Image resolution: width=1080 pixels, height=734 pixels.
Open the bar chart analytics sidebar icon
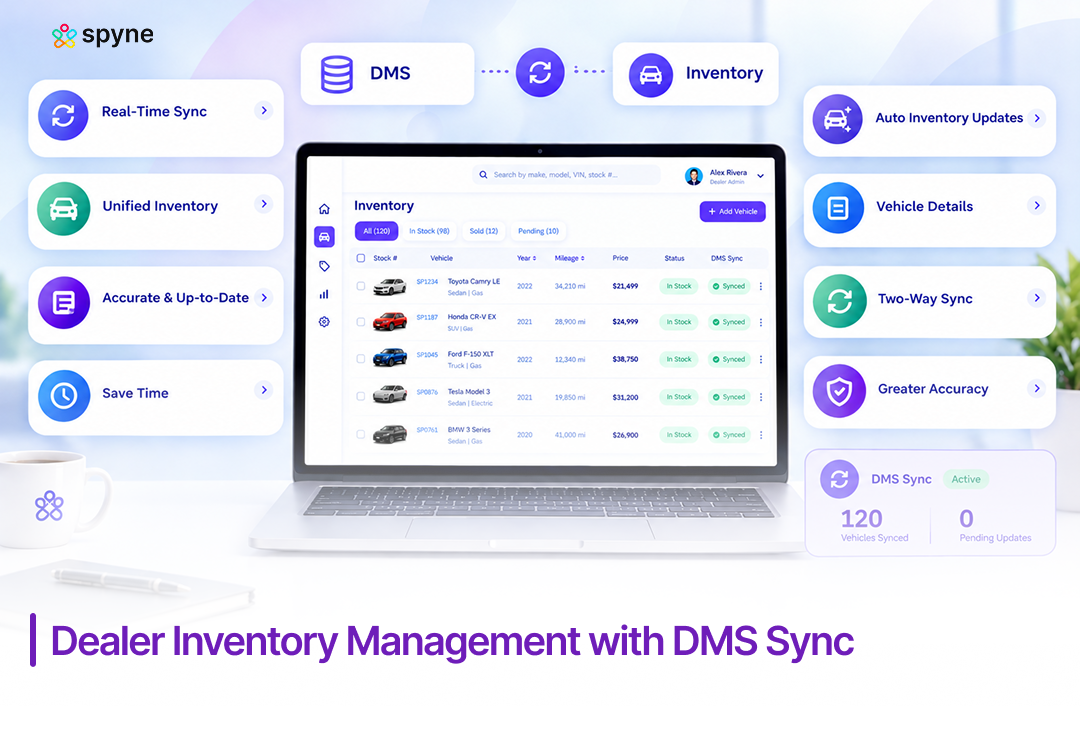(324, 294)
